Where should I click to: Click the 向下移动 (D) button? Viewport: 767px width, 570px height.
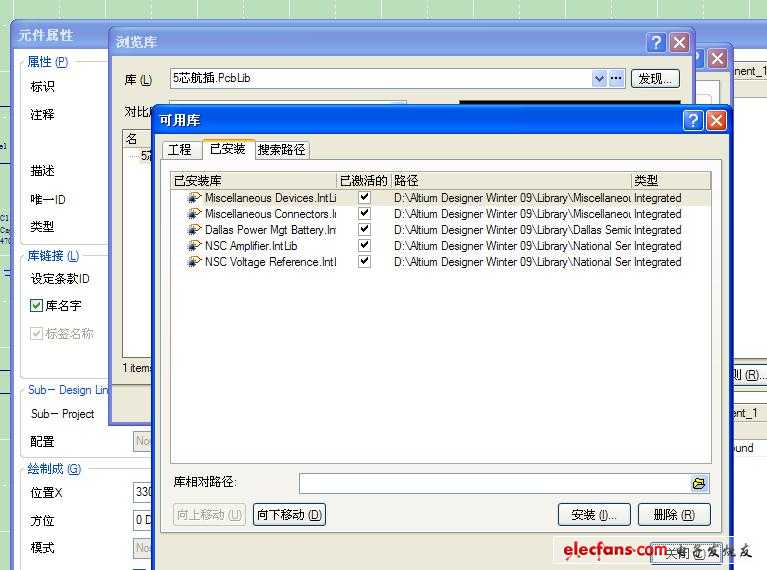point(289,515)
